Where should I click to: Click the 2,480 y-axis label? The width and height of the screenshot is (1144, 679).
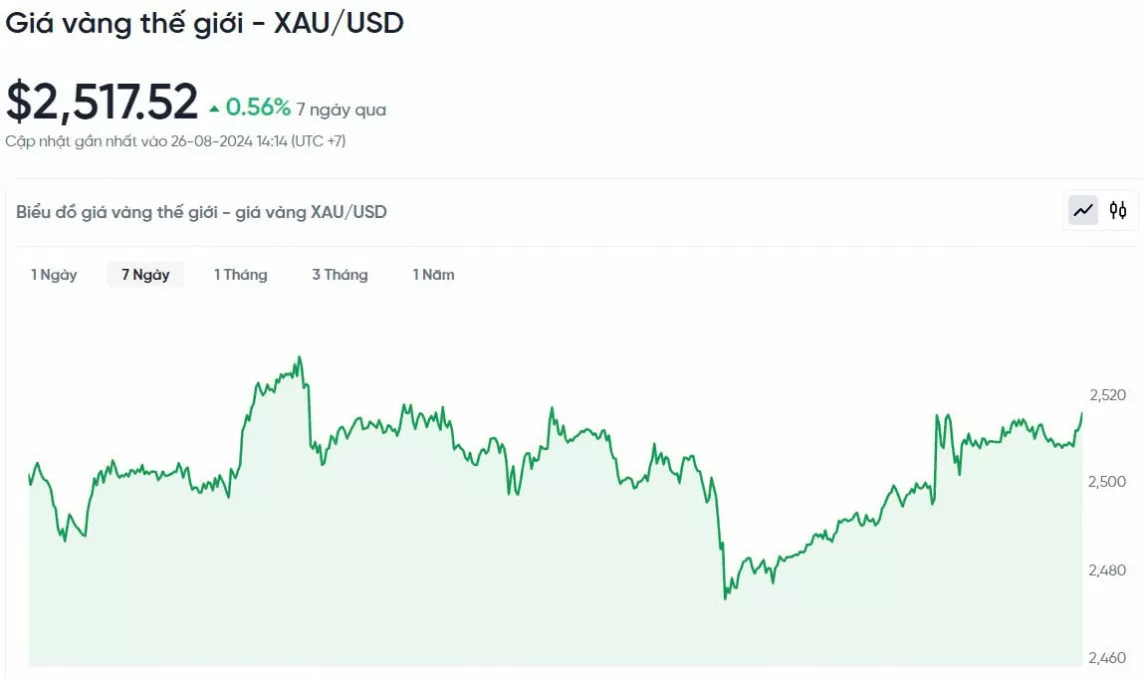pyautogui.click(x=1108, y=570)
